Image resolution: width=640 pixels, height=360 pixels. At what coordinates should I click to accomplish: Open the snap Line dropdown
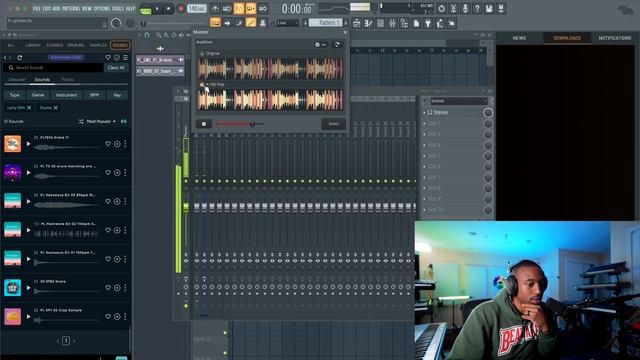[x=288, y=23]
